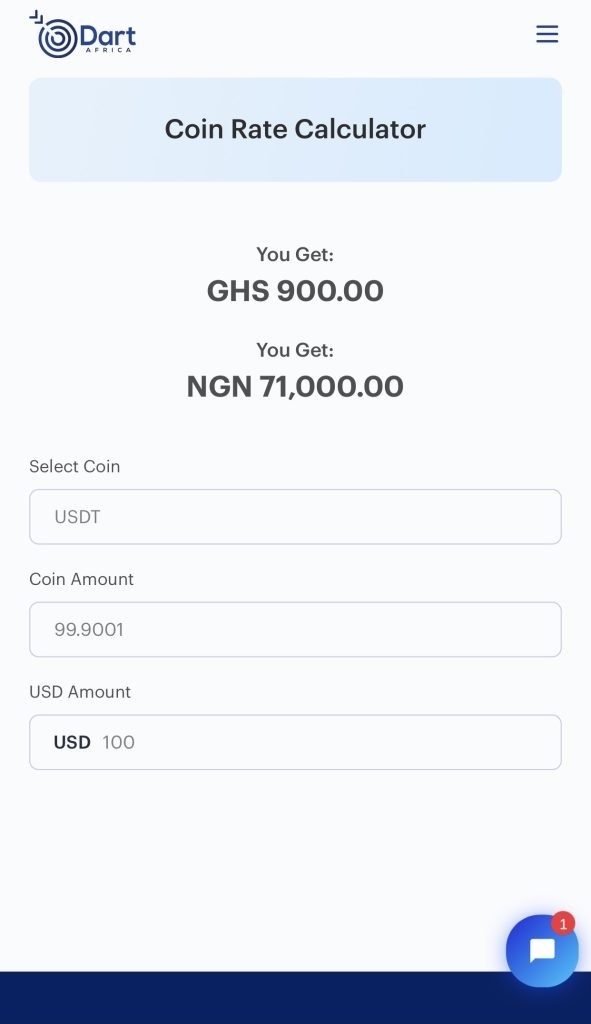Select the NGN 71,000.00 result value
Viewport: 591px width, 1024px height.
click(x=295, y=387)
